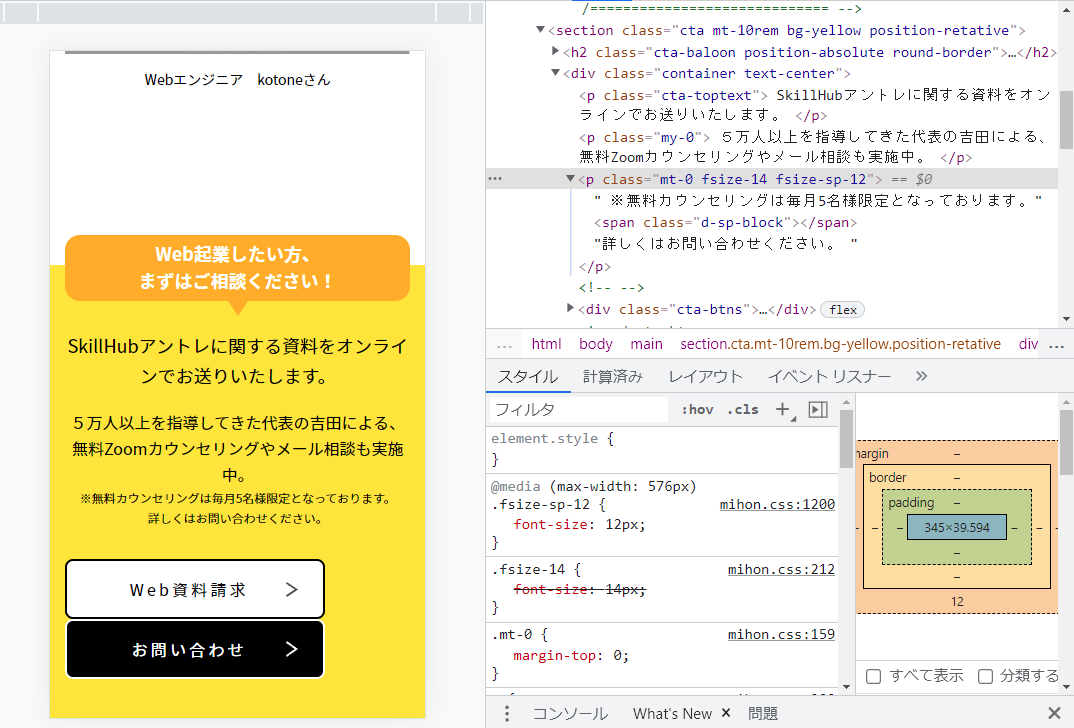
Task: Click the padding region label in box model
Action: pyautogui.click(x=911, y=503)
